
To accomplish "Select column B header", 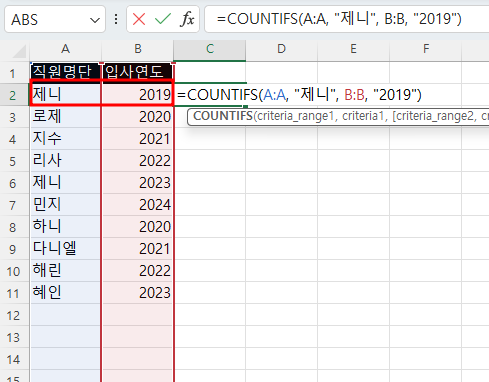I will (138, 49).
